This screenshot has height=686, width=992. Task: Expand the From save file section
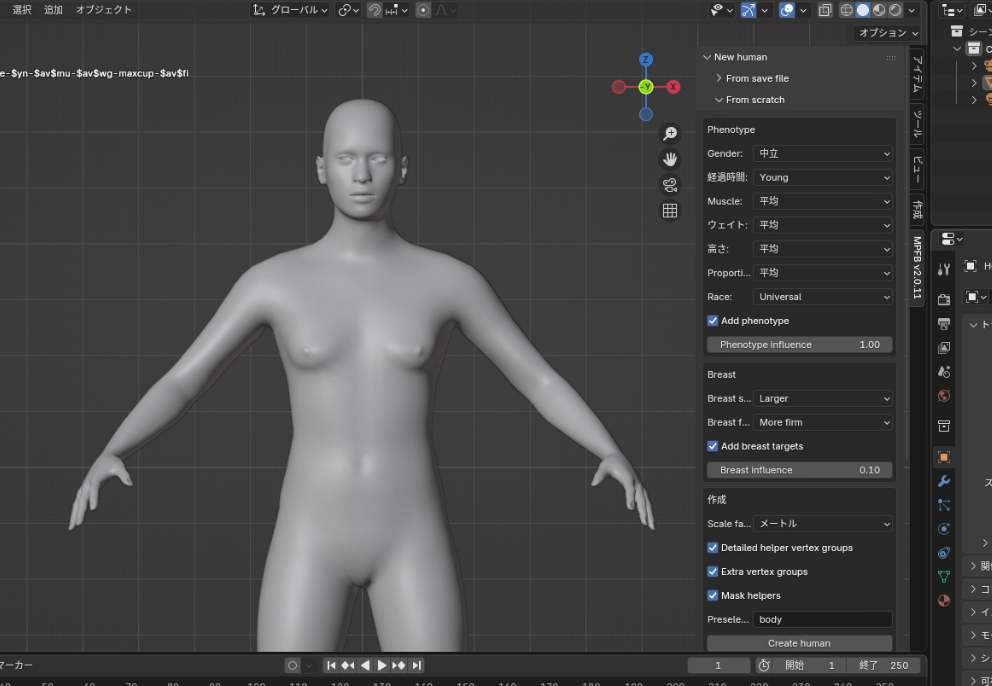756,78
